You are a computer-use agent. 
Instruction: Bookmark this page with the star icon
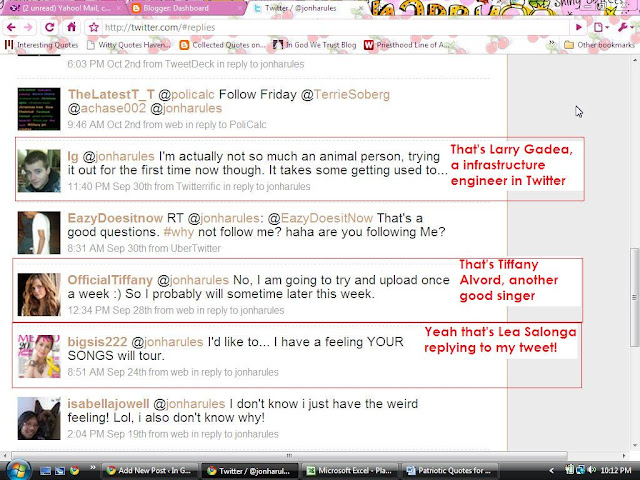coord(94,27)
